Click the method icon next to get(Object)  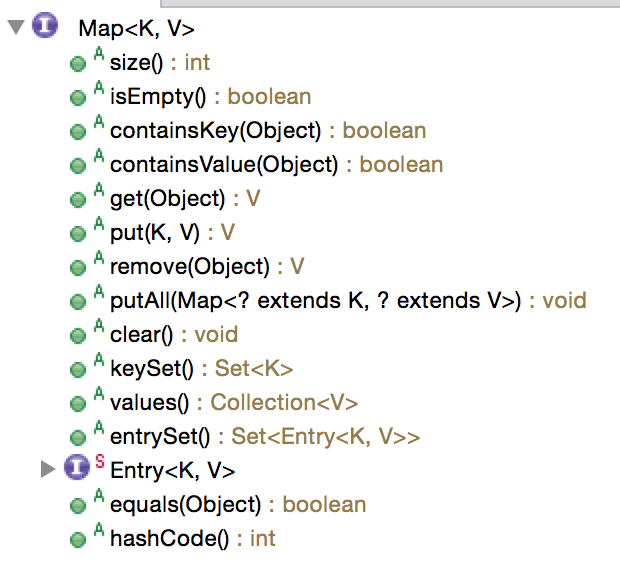78,200
